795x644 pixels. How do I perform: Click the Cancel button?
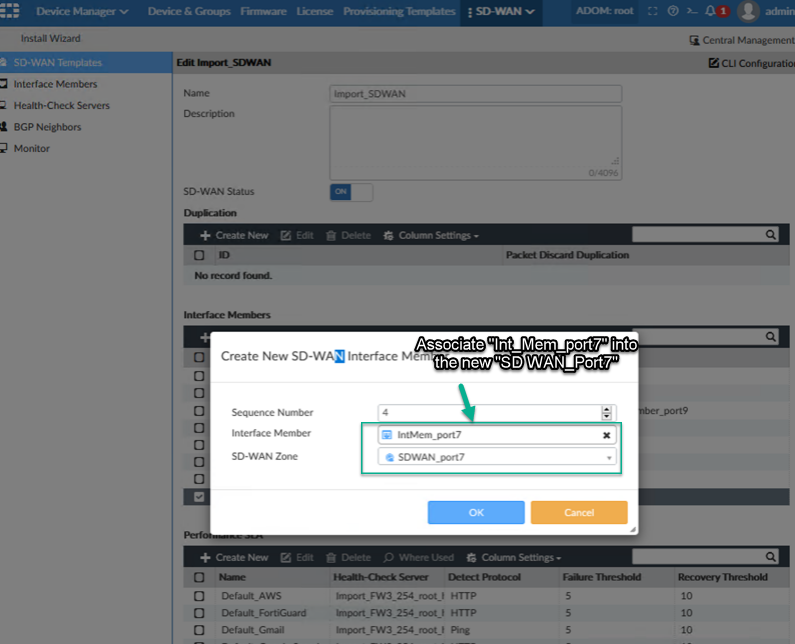coord(579,512)
